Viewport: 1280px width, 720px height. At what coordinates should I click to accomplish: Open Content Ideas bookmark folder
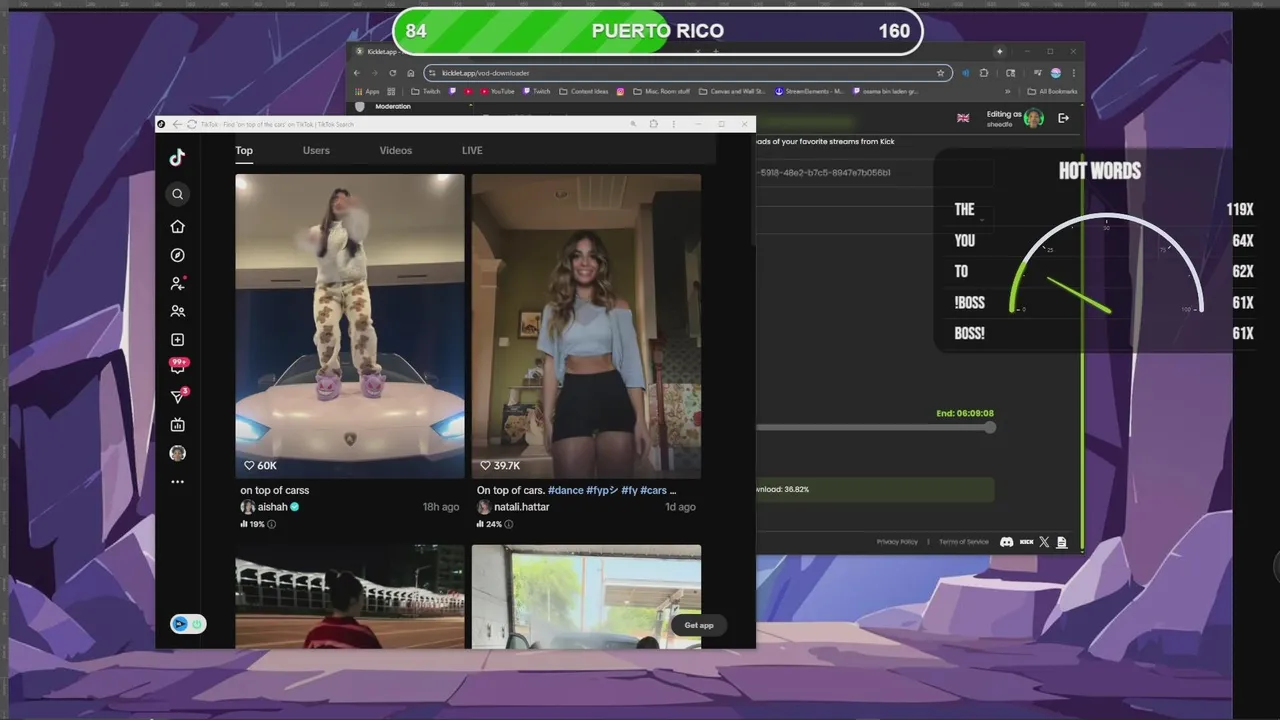(x=583, y=91)
